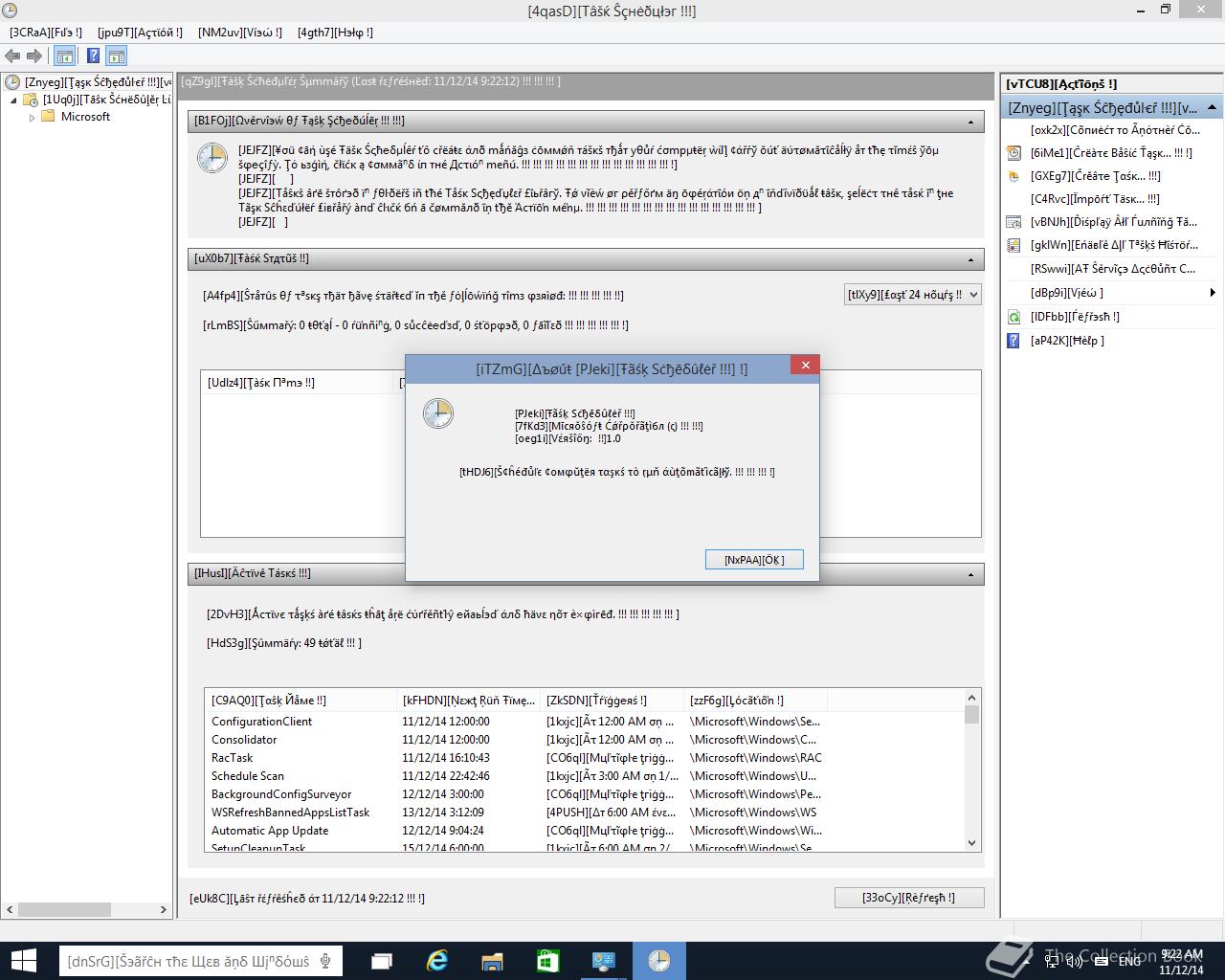Click Connect to Another Computer action
The width and height of the screenshot is (1225, 980).
point(1115,129)
